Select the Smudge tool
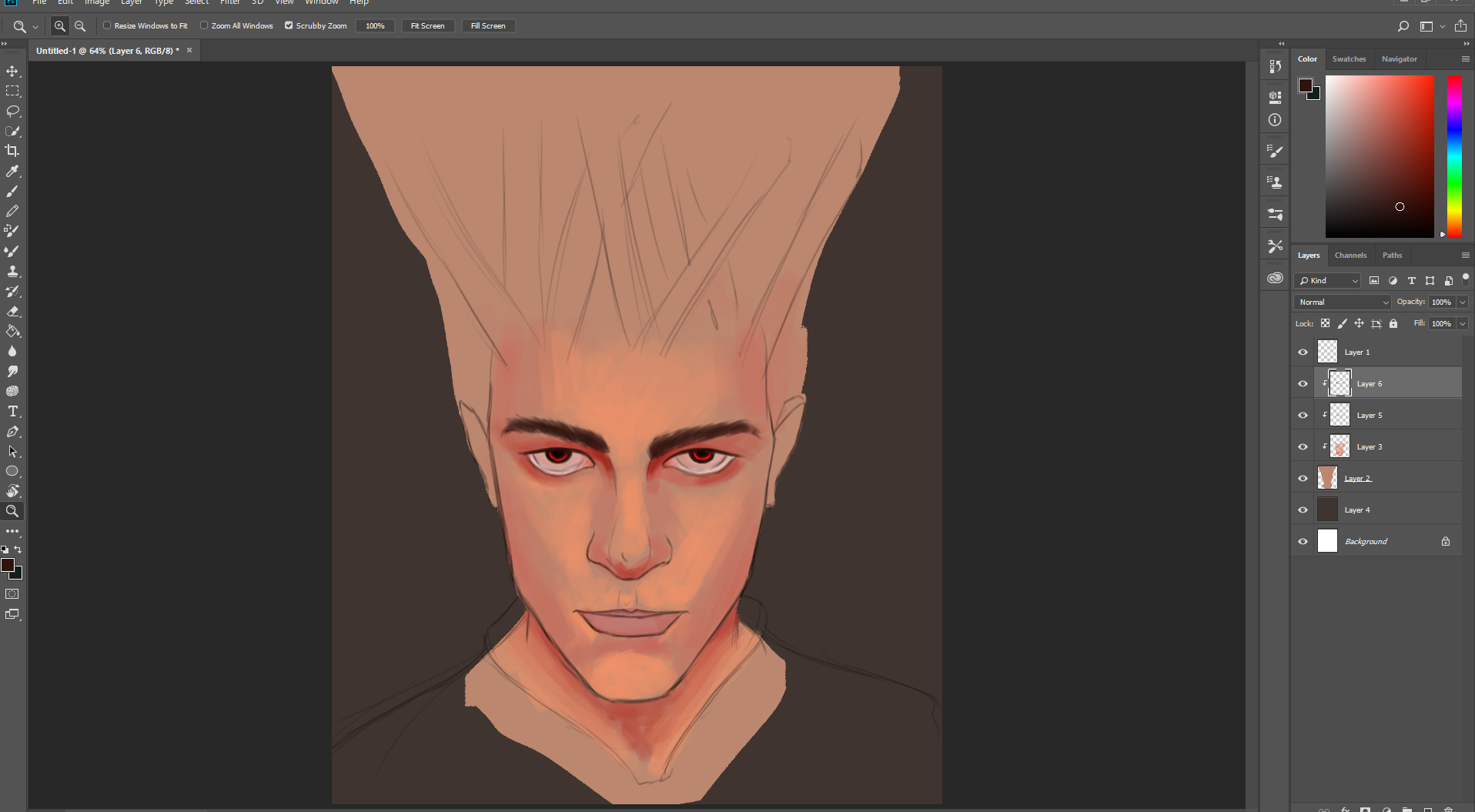 click(x=12, y=371)
